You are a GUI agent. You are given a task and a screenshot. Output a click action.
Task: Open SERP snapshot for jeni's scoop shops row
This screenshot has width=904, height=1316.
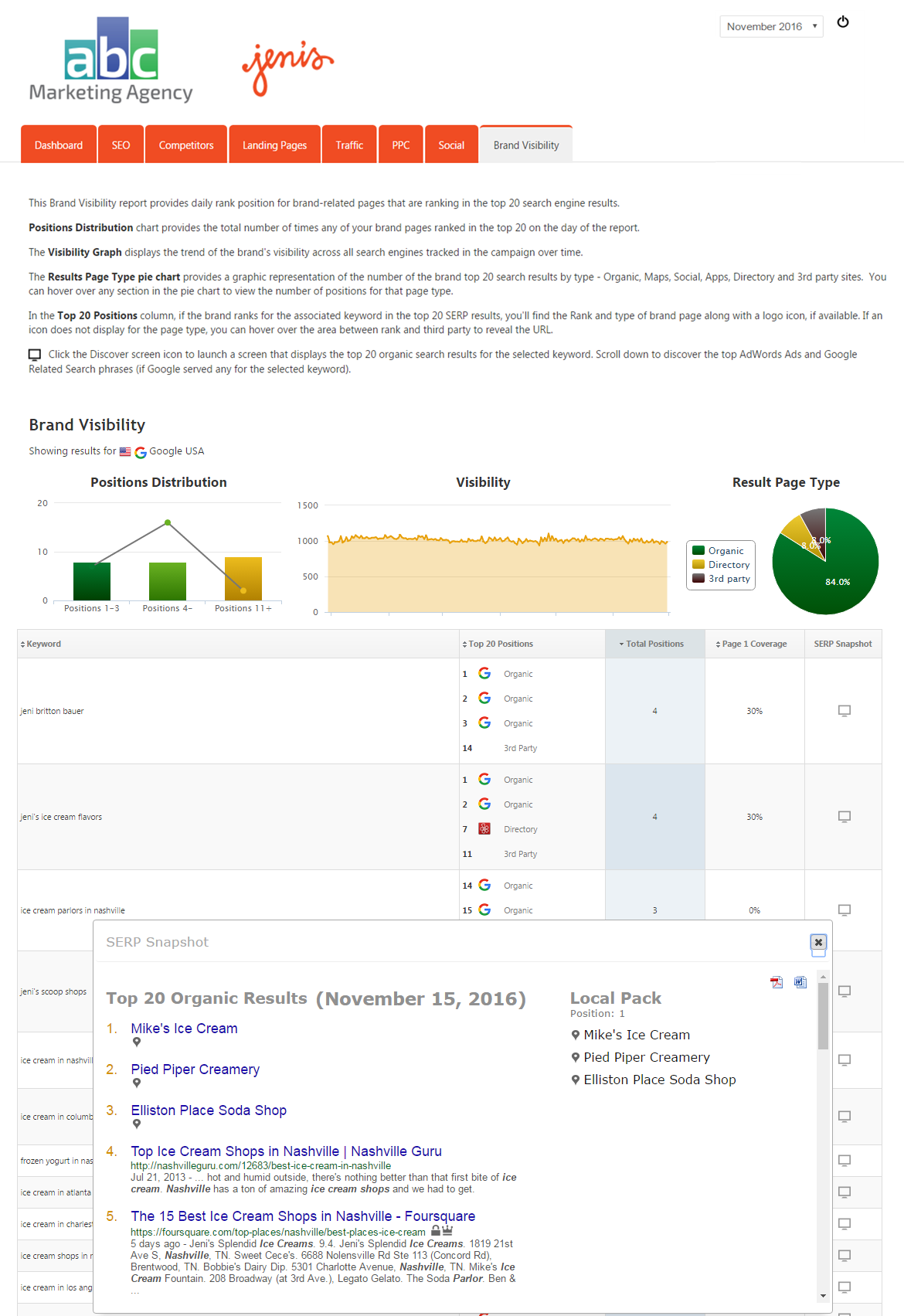(845, 991)
